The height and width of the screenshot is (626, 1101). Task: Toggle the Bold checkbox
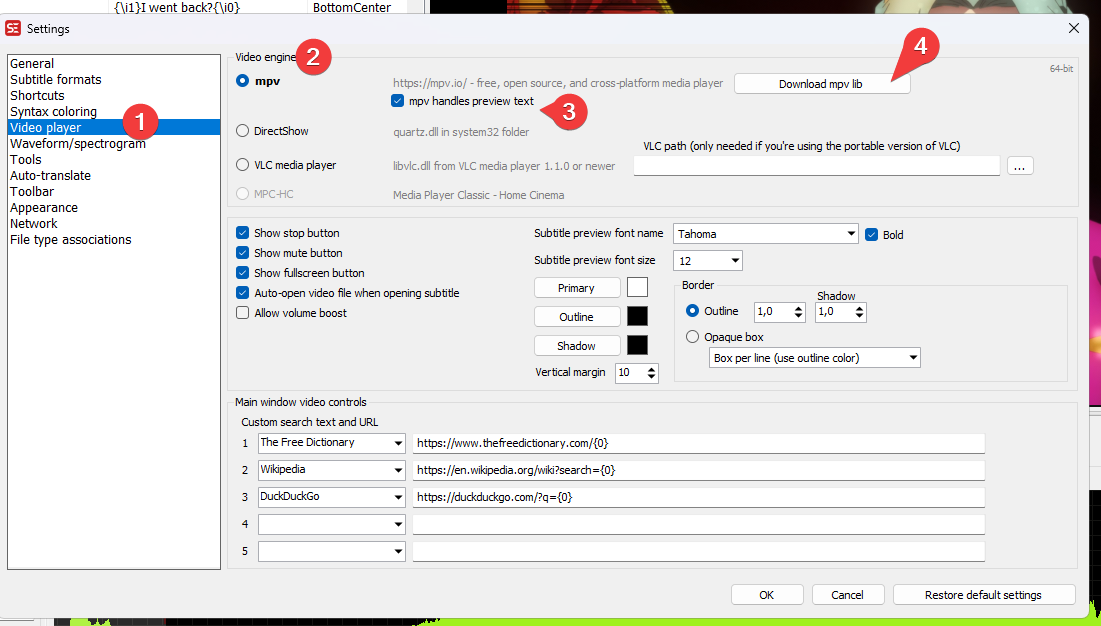(x=871, y=235)
